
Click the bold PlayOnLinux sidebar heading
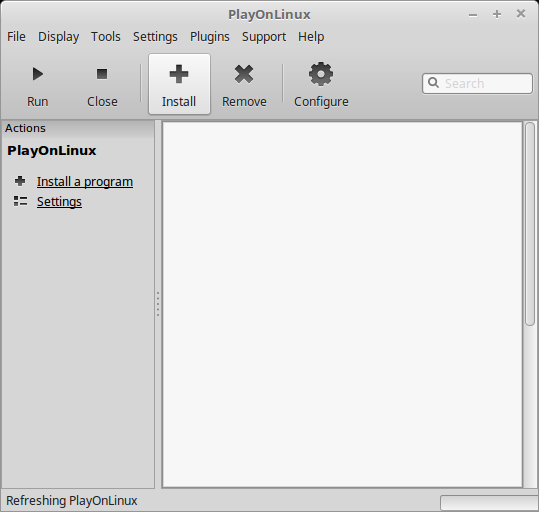click(52, 151)
